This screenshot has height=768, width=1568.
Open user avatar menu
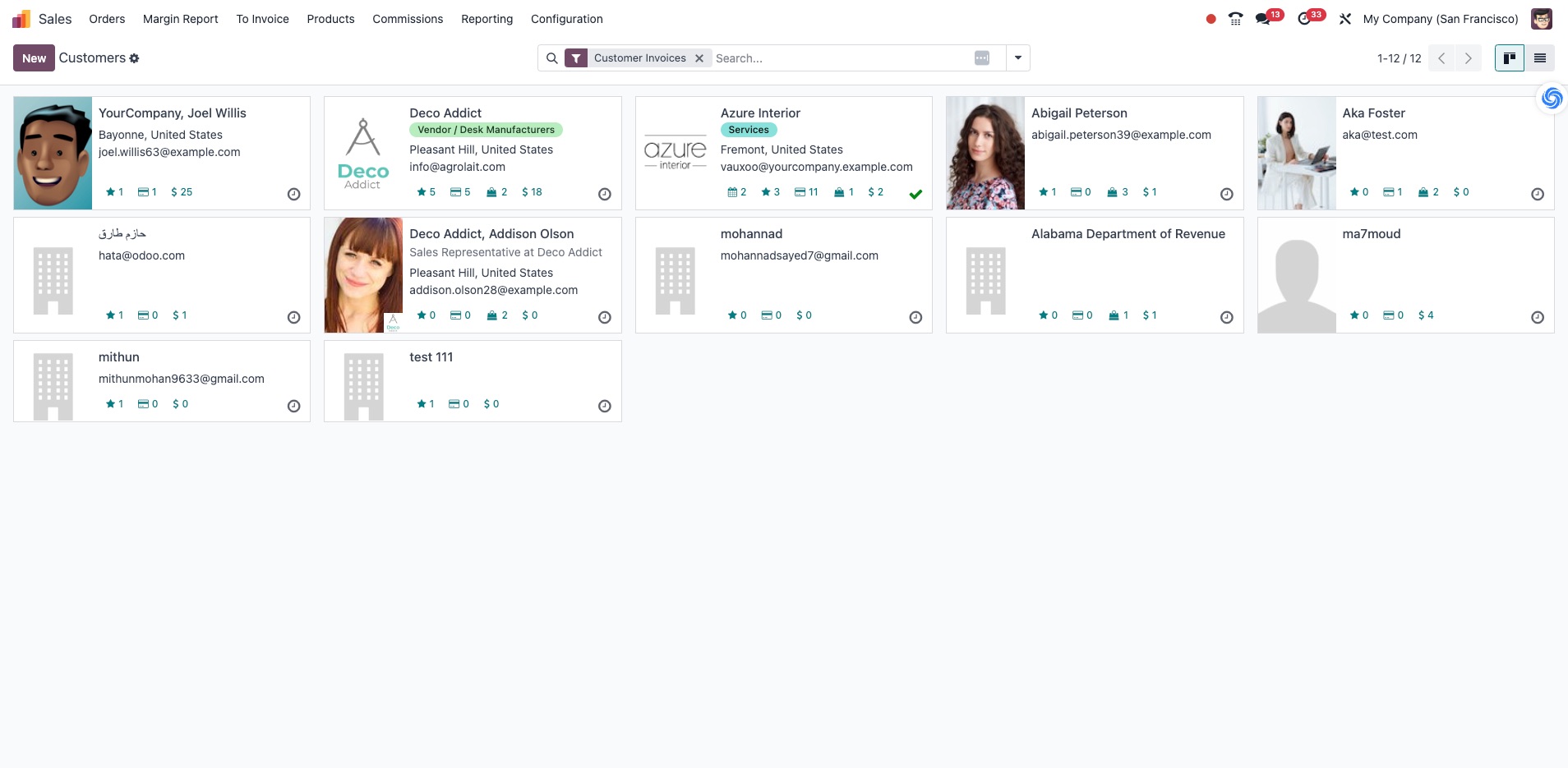coord(1542,19)
